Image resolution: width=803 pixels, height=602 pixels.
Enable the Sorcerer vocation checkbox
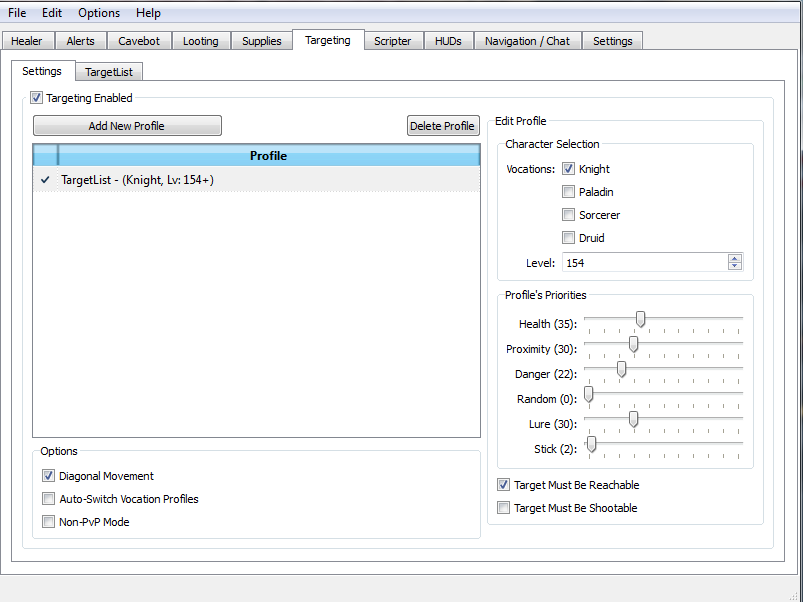pyautogui.click(x=568, y=215)
